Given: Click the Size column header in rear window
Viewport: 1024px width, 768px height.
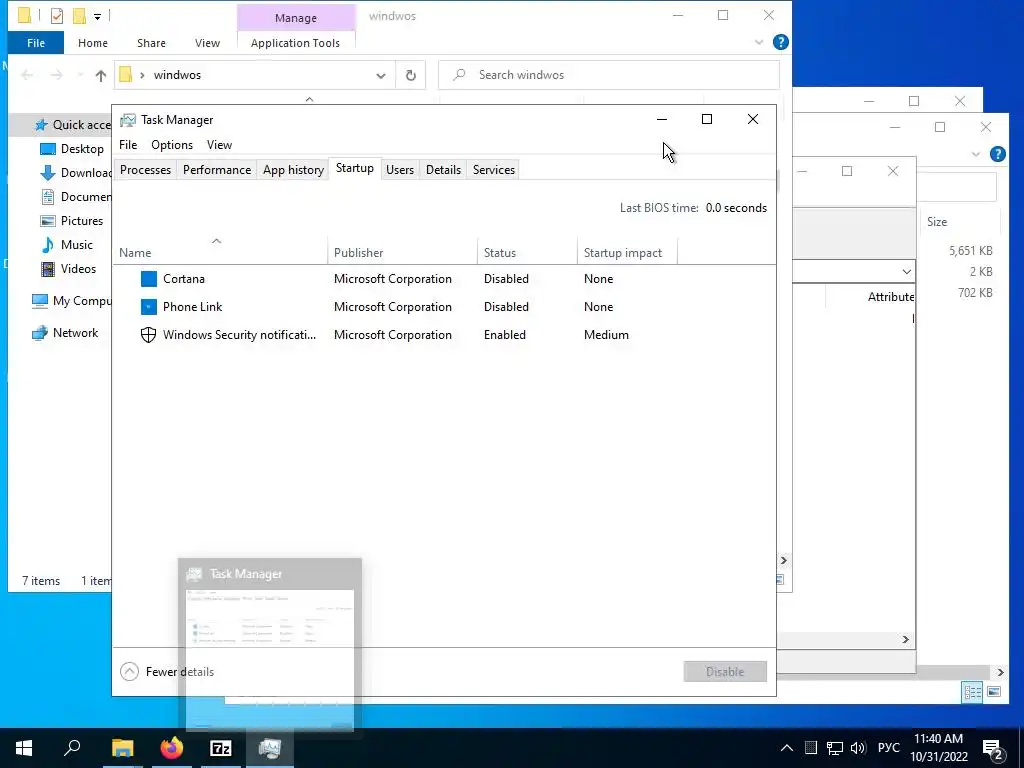Looking at the screenshot, I should coord(936,222).
